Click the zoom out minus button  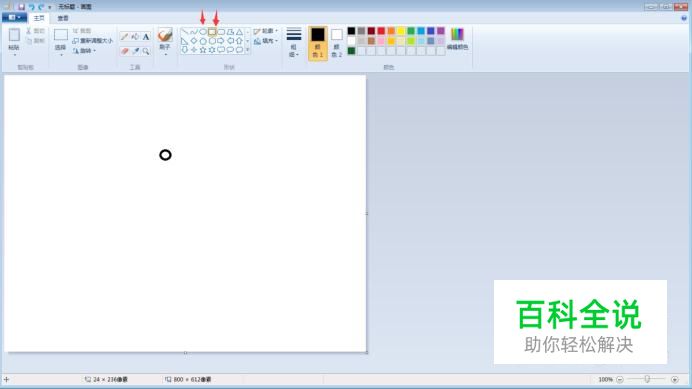tap(620, 379)
